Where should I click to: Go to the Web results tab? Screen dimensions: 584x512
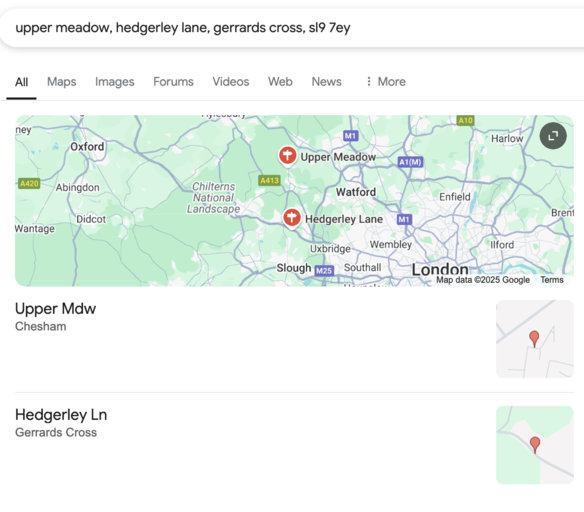click(x=280, y=82)
